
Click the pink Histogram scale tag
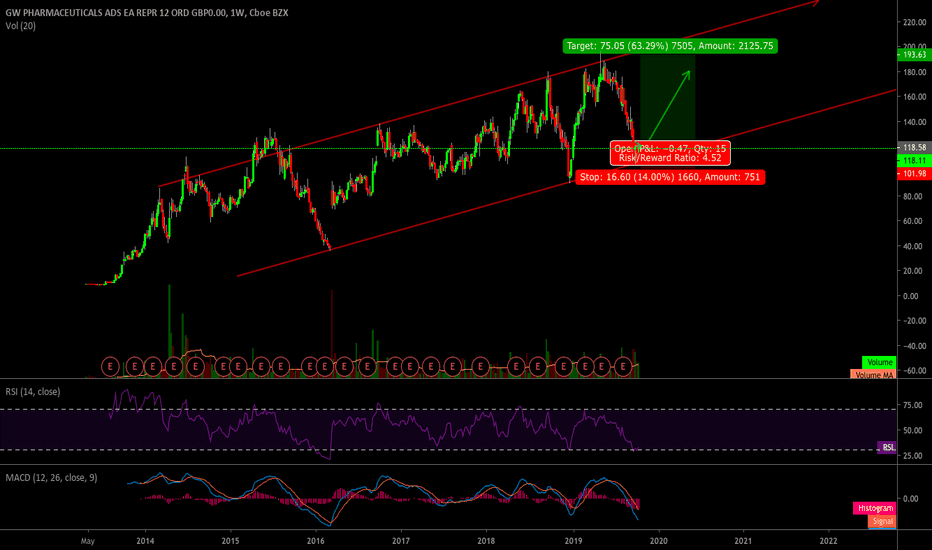pos(875,508)
